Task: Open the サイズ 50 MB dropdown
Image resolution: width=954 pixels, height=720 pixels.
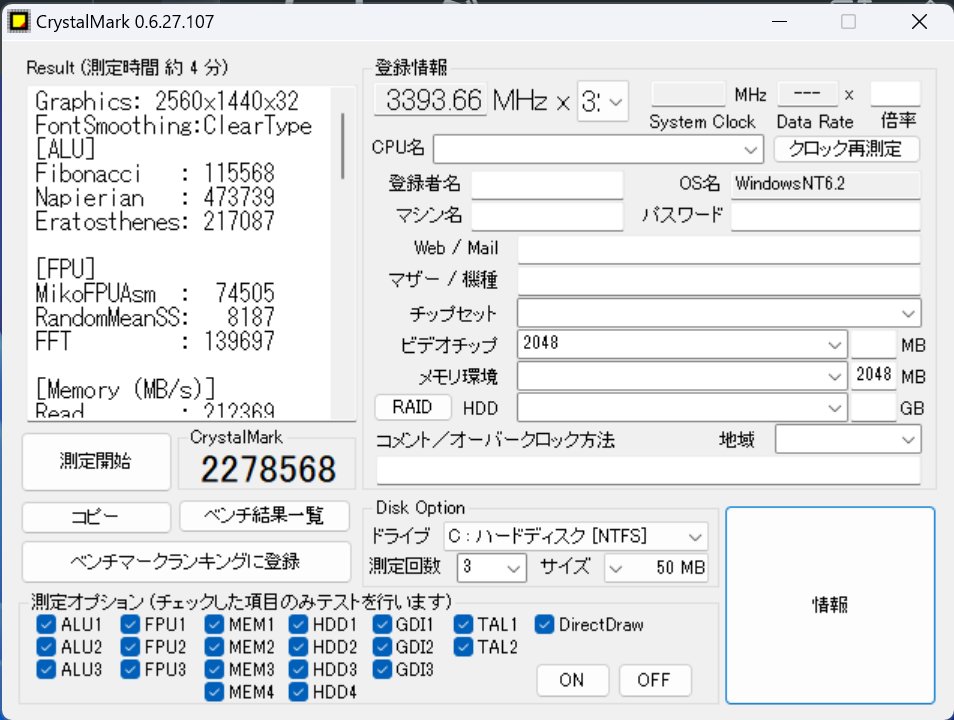Action: [656, 568]
